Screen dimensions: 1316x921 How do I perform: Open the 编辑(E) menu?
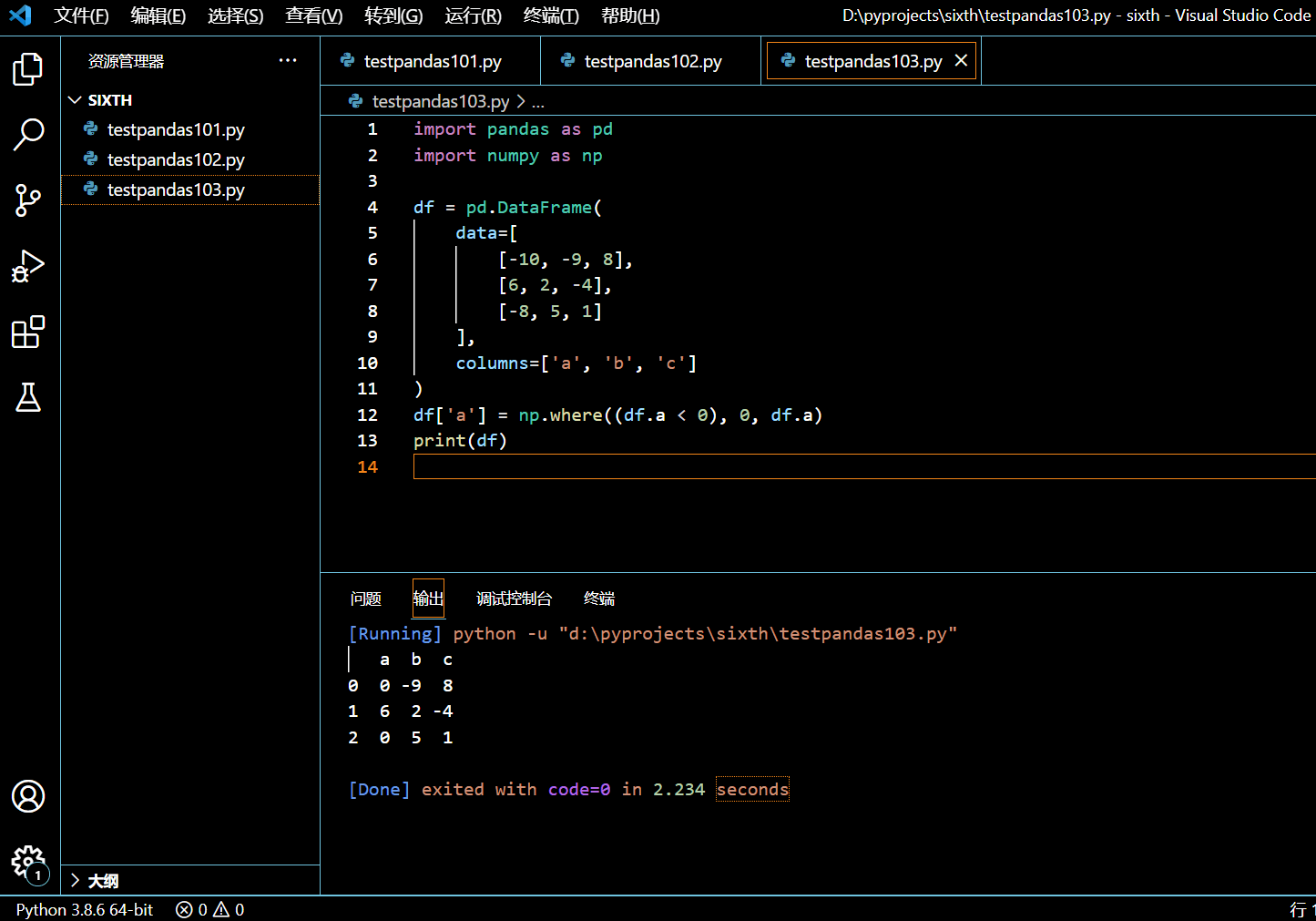point(158,15)
